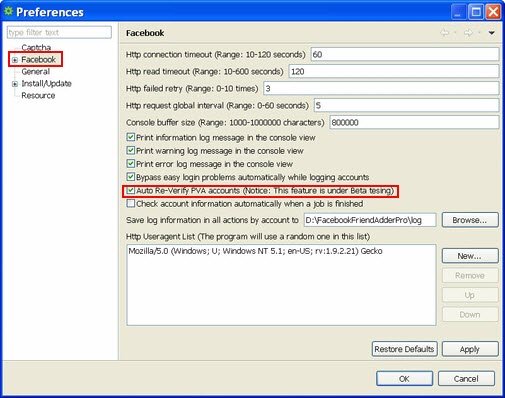Image resolution: width=505 pixels, height=398 pixels.
Task: Click the Down button
Action: click(470, 314)
